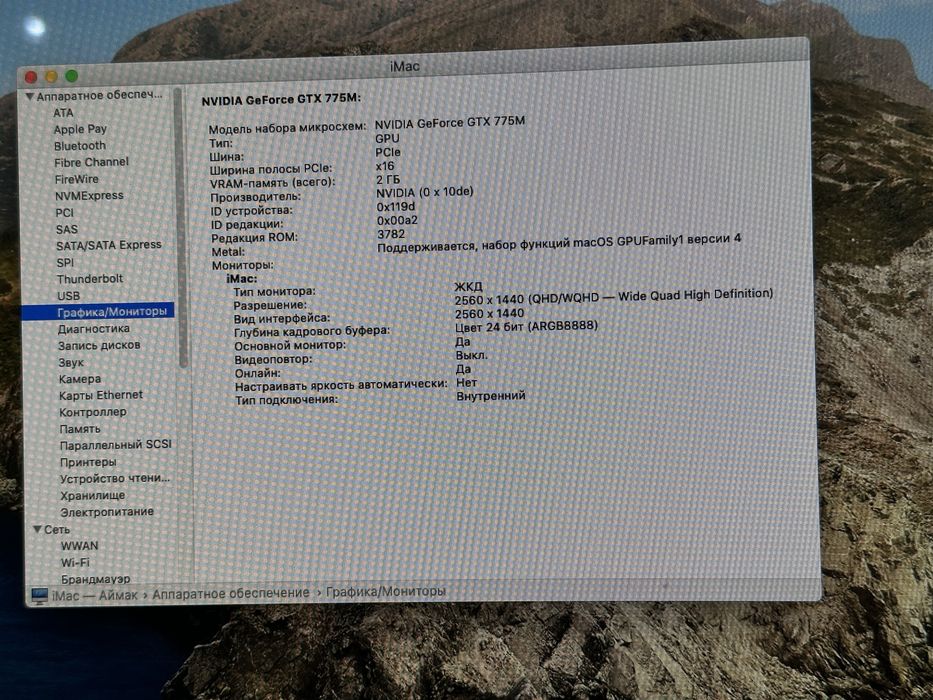Open the Хранилище entry
Screen dimensions: 933x700
[x=92, y=495]
